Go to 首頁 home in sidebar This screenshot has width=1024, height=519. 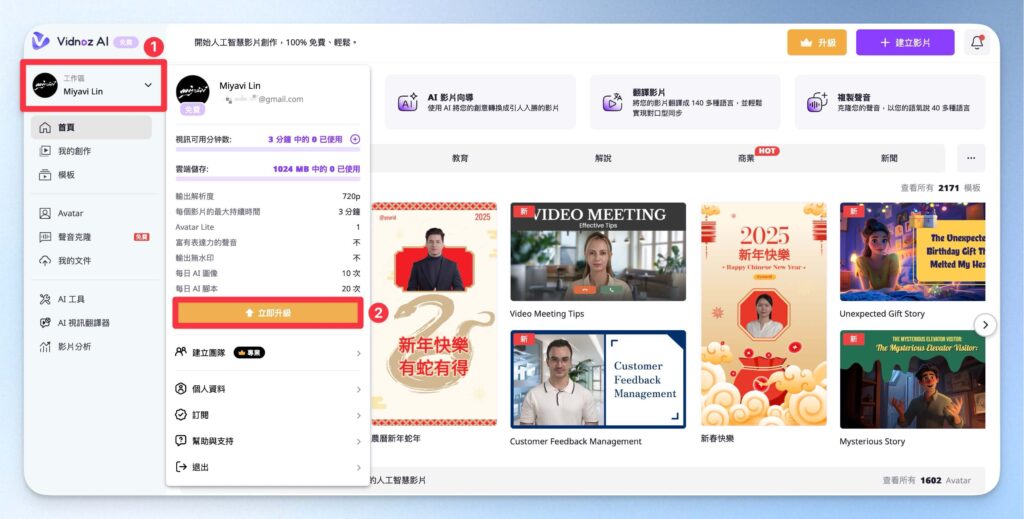click(x=91, y=127)
